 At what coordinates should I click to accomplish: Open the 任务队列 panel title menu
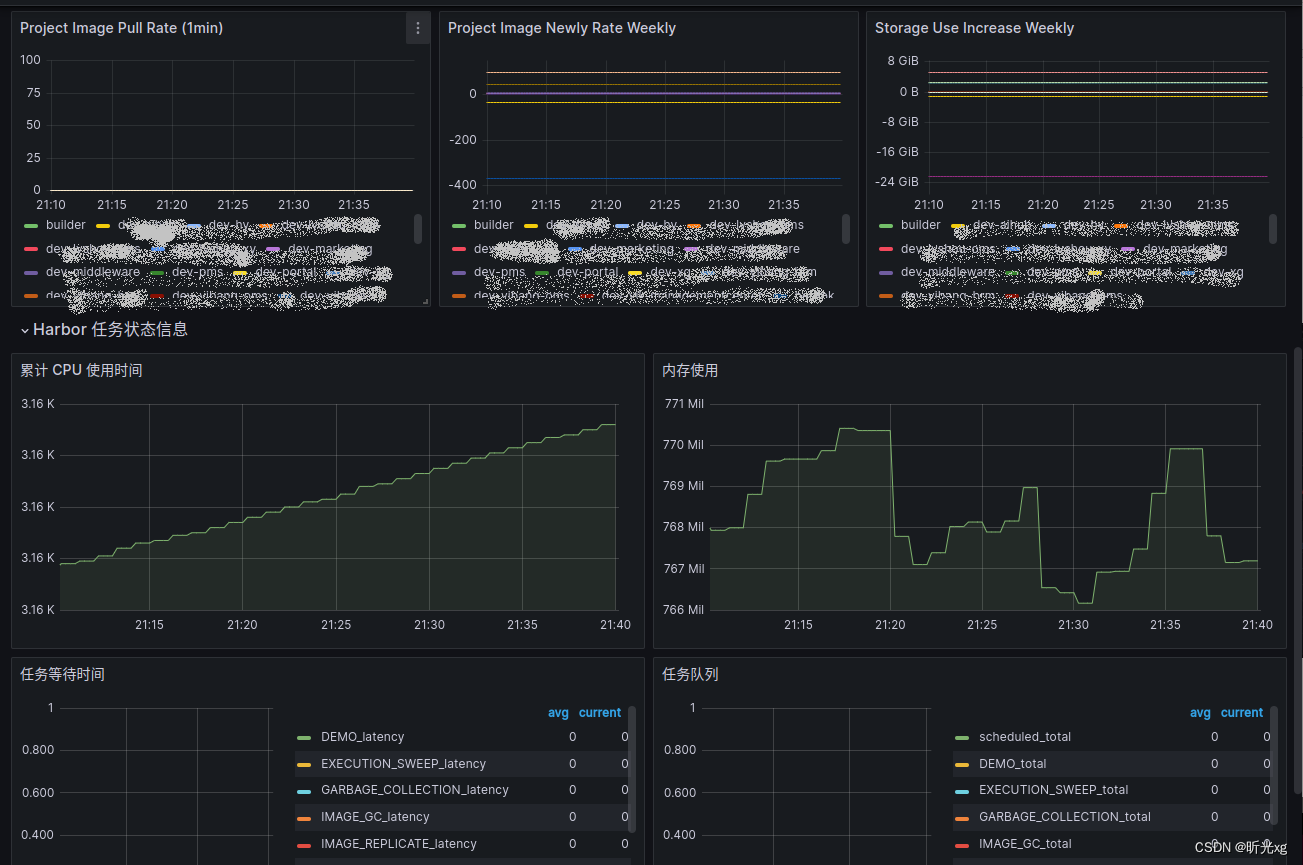tap(690, 674)
